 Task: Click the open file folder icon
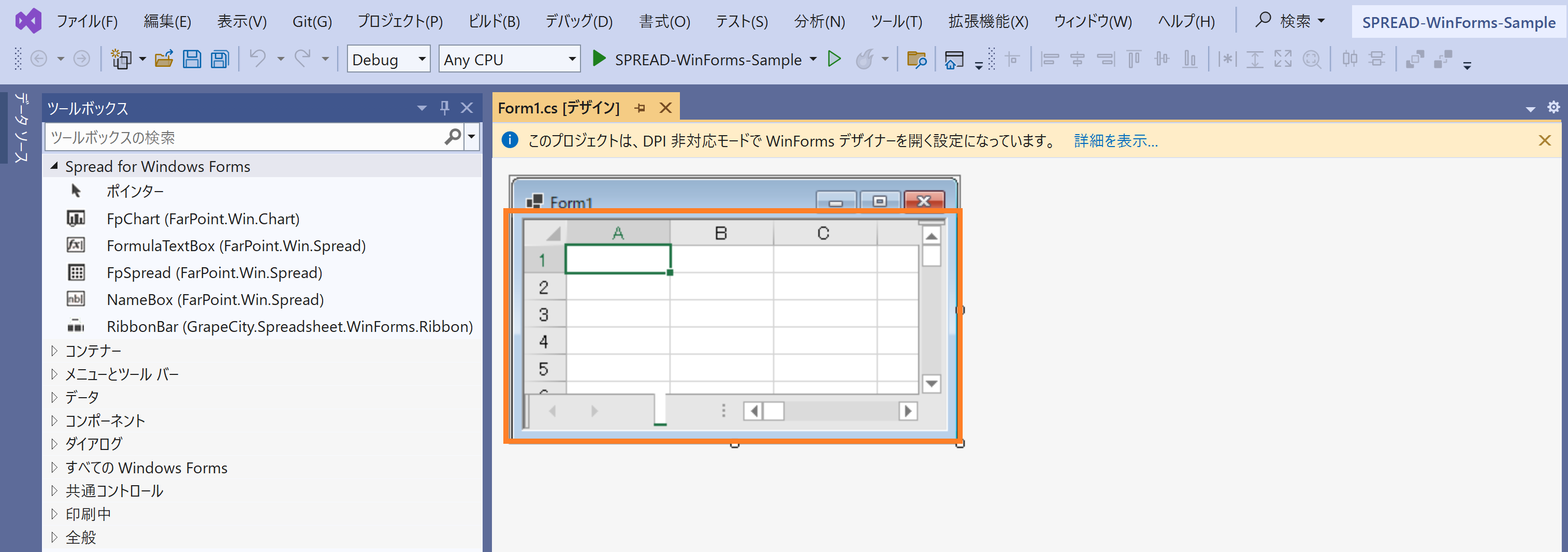[164, 59]
